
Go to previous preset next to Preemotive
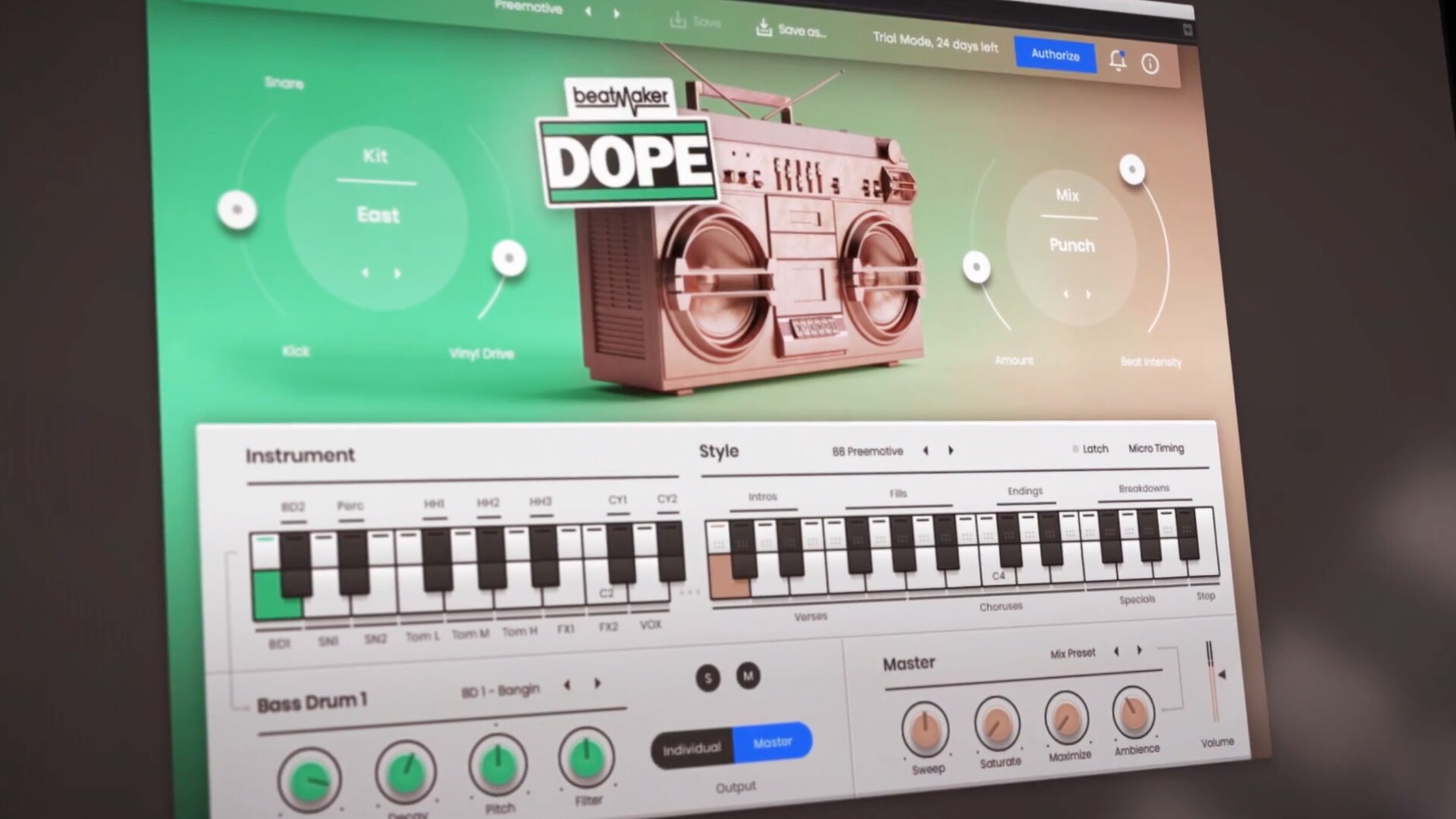(x=588, y=11)
